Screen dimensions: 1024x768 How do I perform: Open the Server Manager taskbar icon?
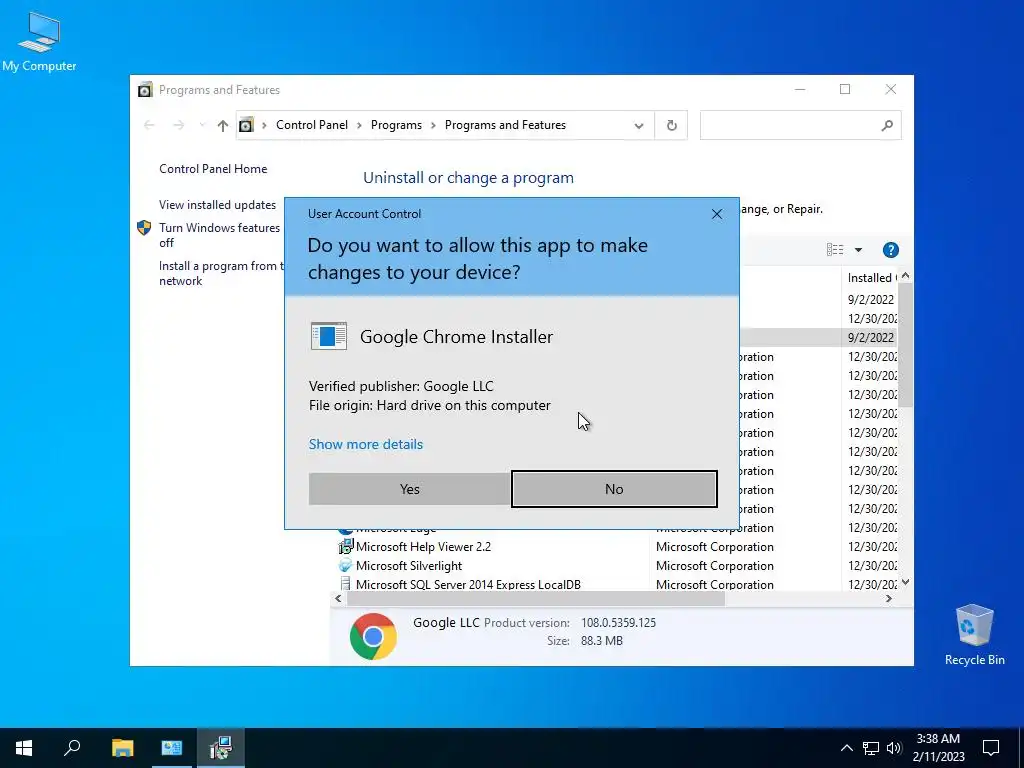[171, 748]
